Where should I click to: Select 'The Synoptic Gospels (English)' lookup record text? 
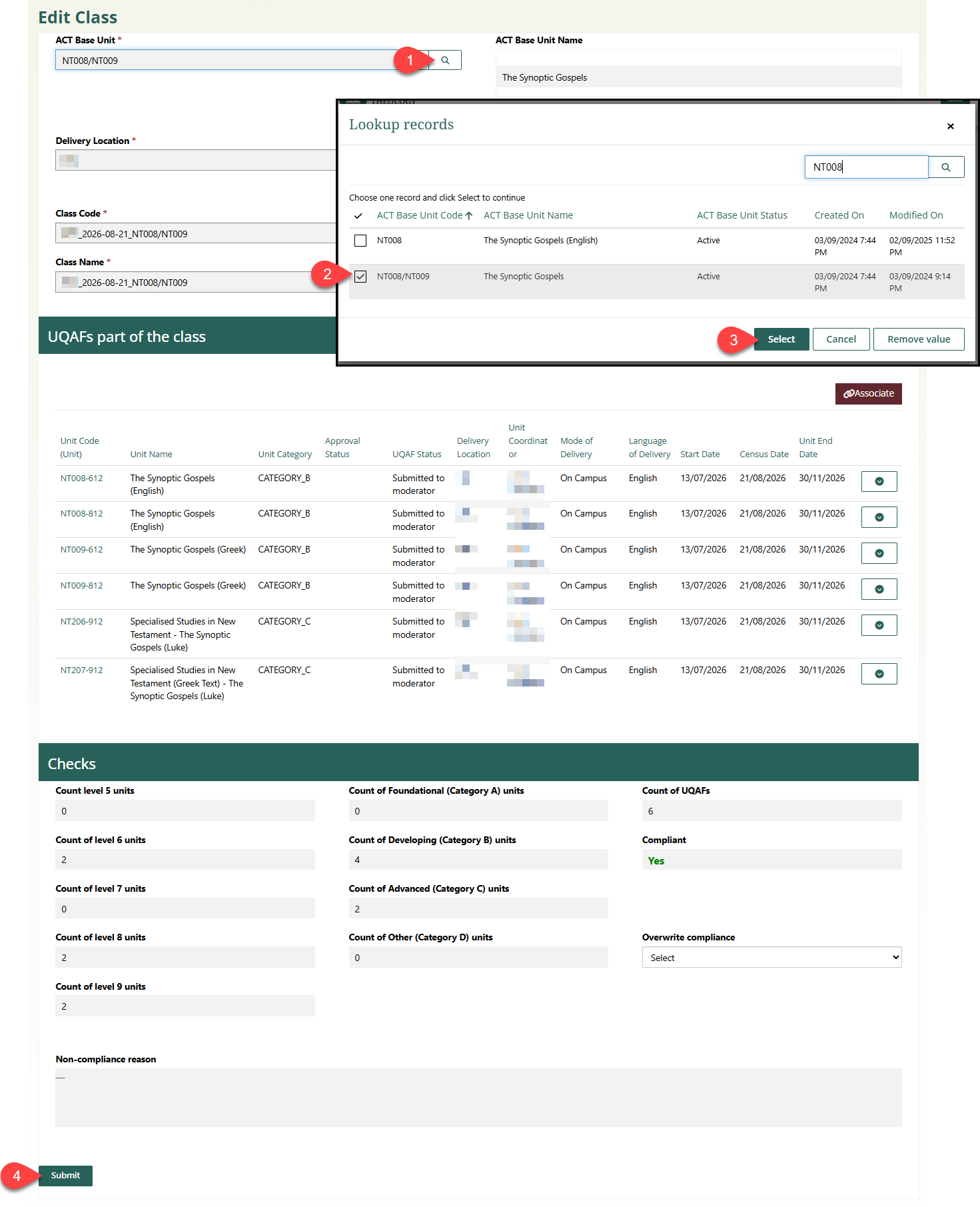coord(541,241)
